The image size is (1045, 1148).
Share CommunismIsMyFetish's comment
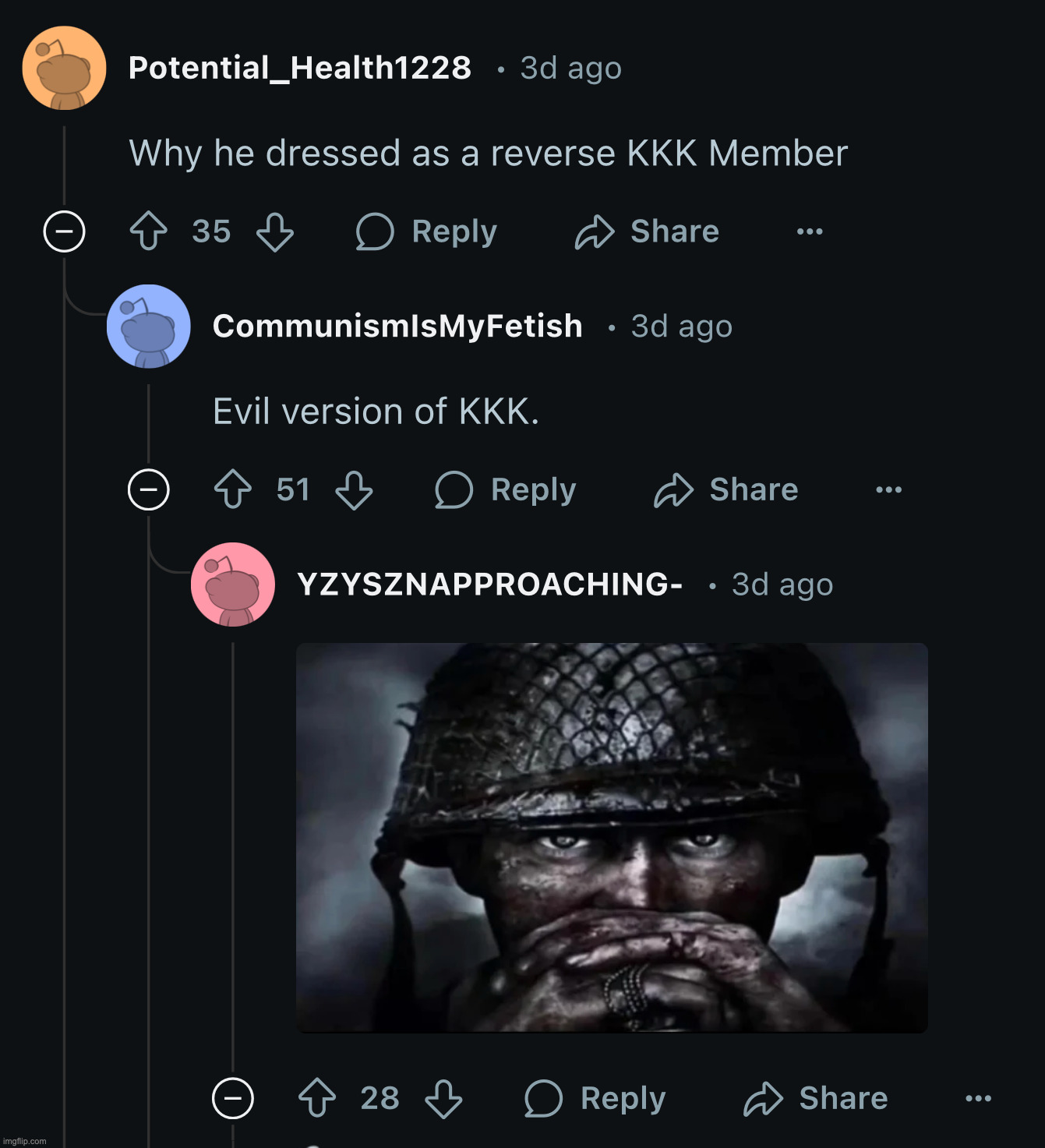[x=726, y=489]
